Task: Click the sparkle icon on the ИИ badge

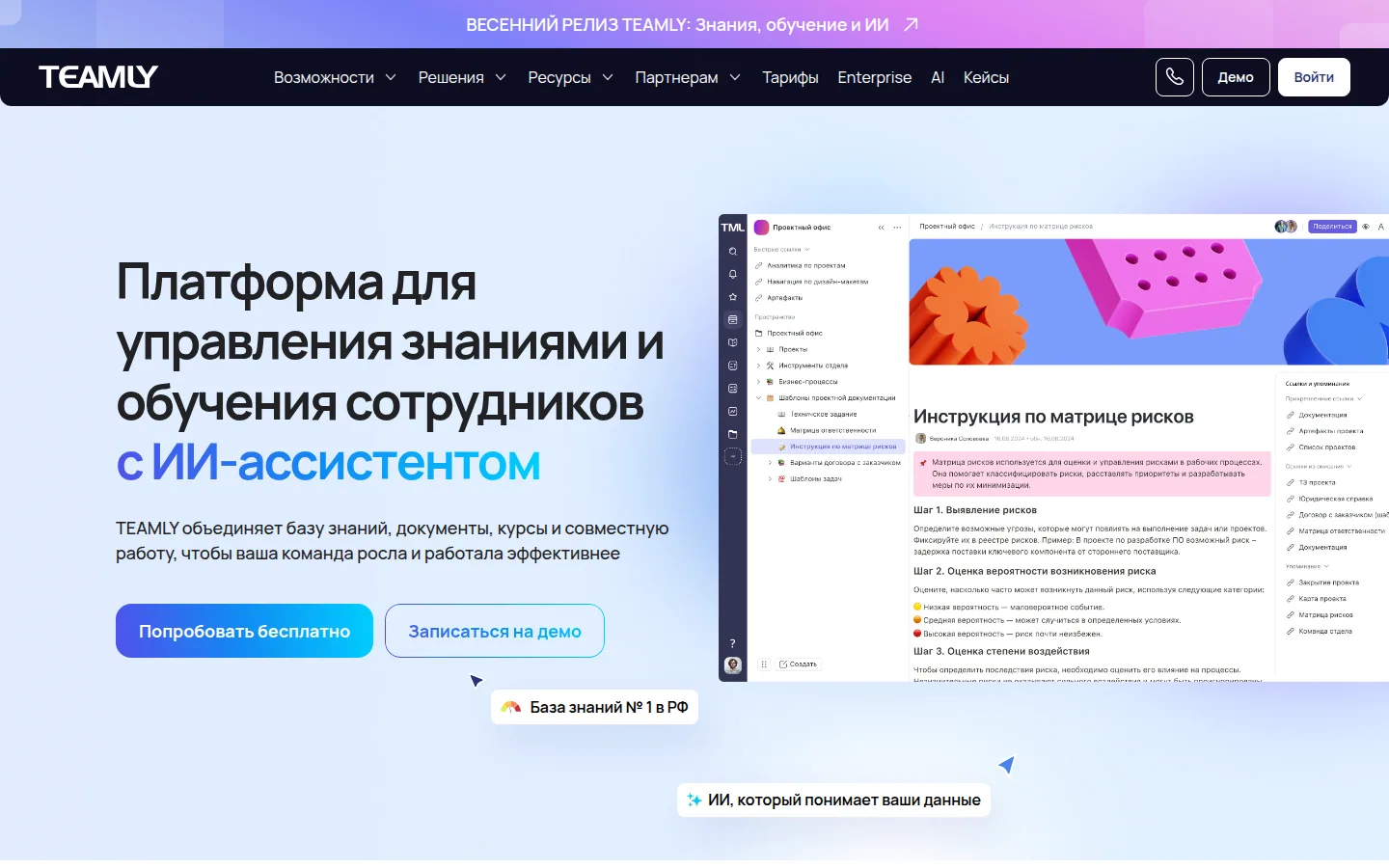Action: pyautogui.click(x=694, y=800)
